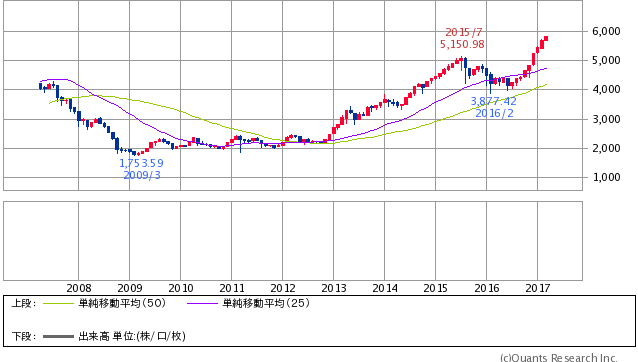
Task: Click the 2016/2 low label 3,877.42
Action: [x=494, y=101]
